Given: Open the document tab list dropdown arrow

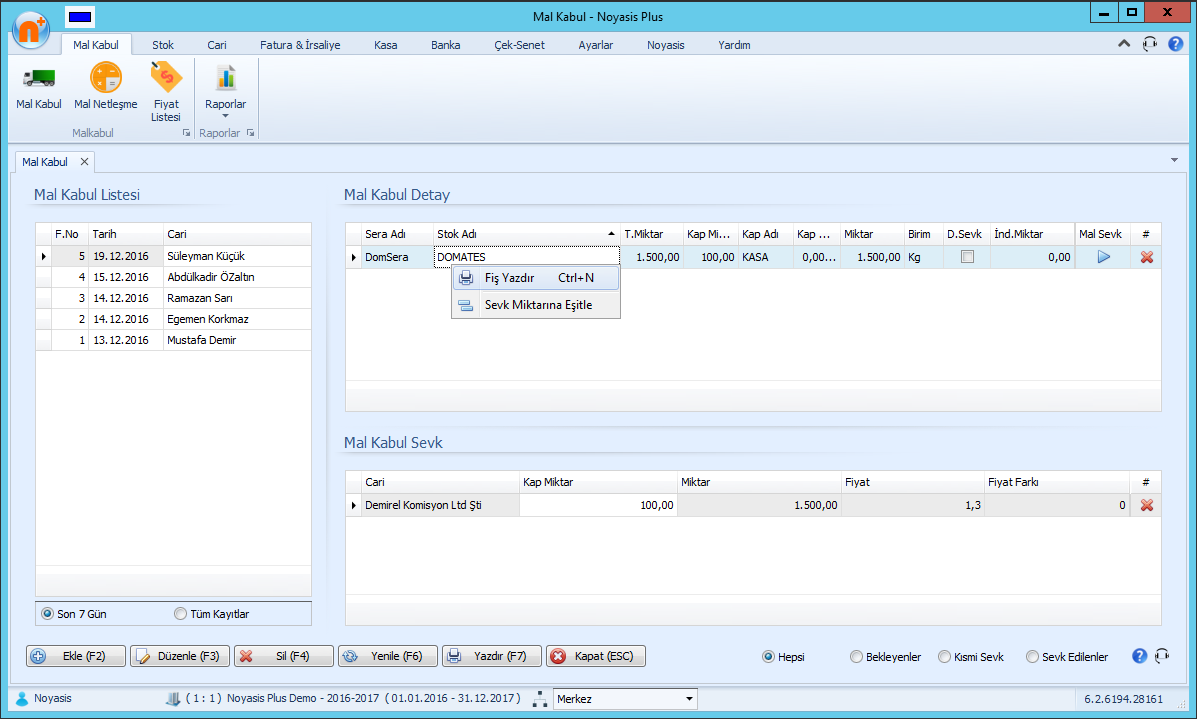Looking at the screenshot, I should 1174,160.
